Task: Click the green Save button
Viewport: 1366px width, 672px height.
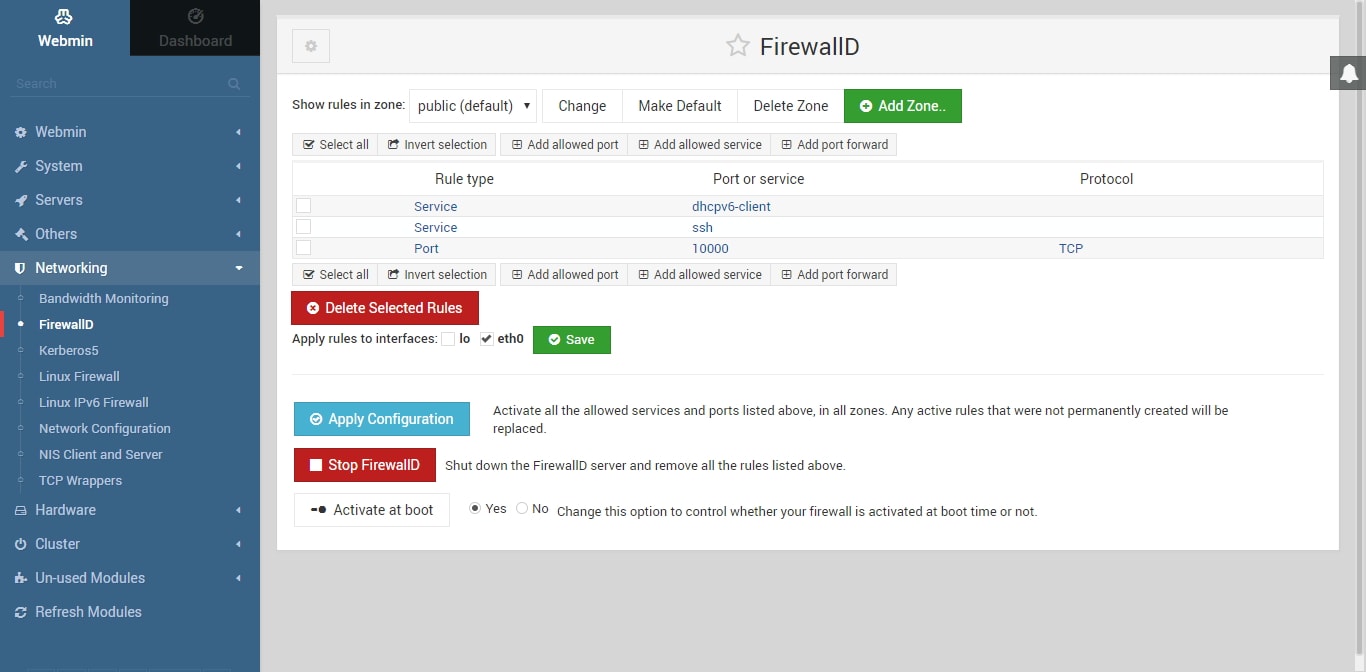Action: pos(571,340)
